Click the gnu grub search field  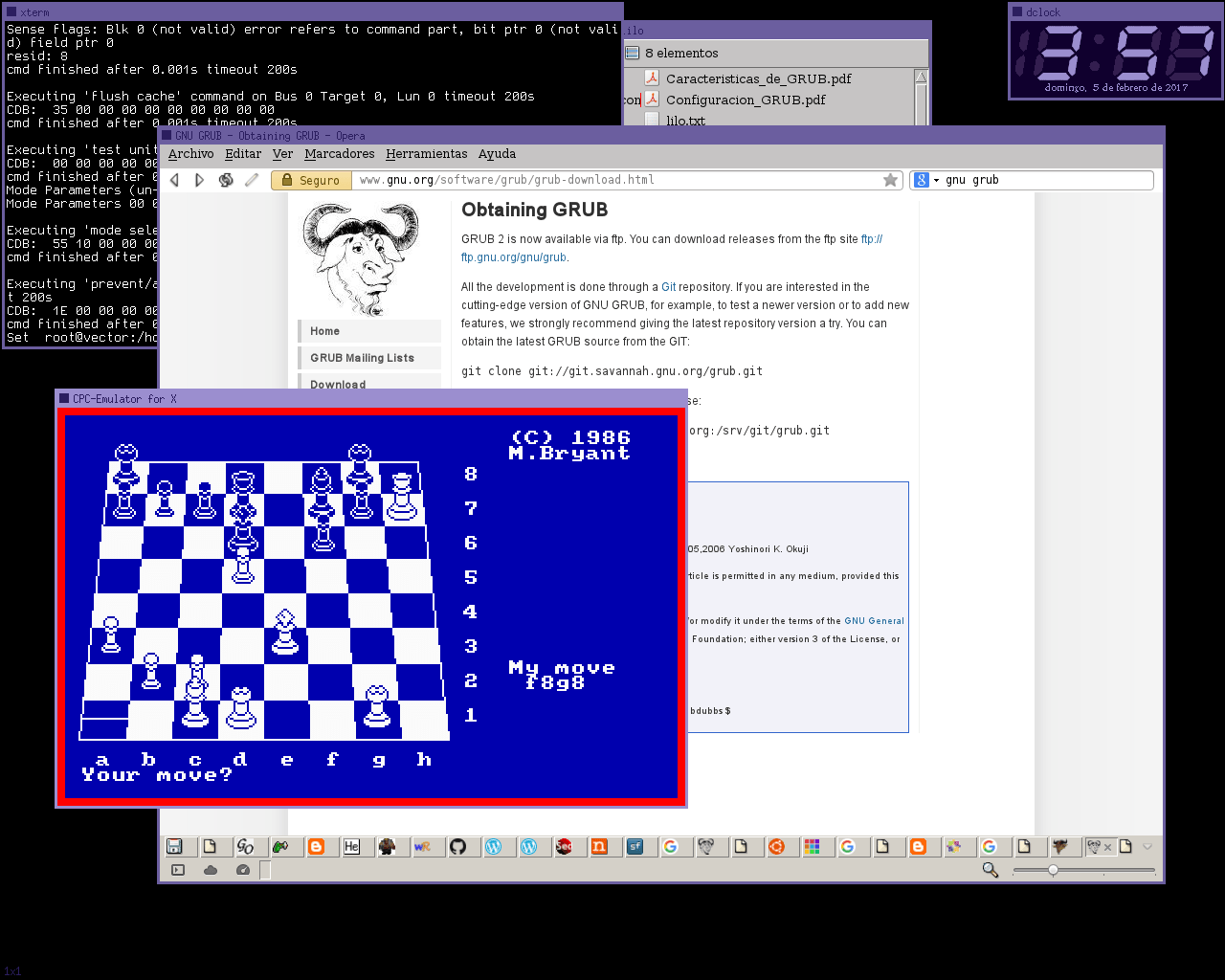pyautogui.click(x=1043, y=180)
